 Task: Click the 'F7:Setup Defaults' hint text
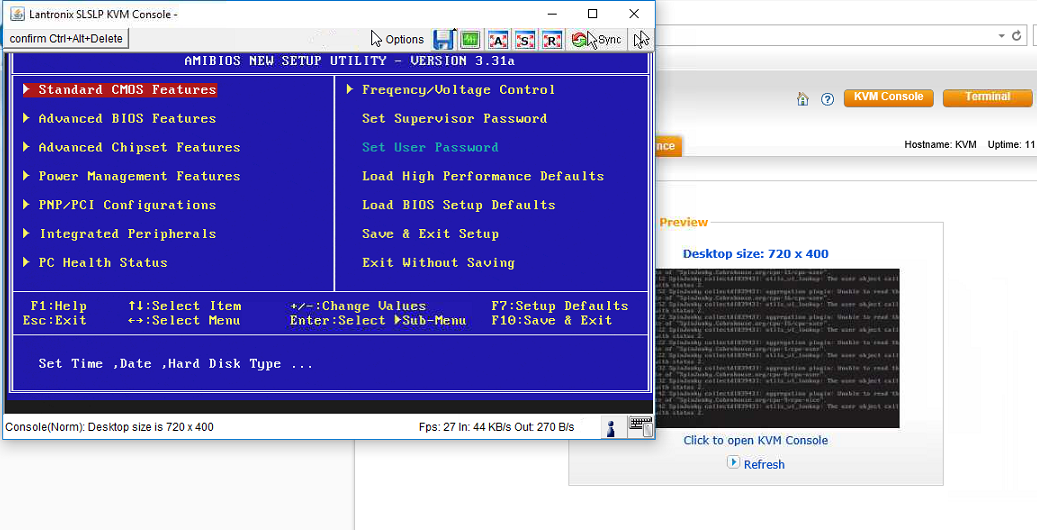[560, 306]
